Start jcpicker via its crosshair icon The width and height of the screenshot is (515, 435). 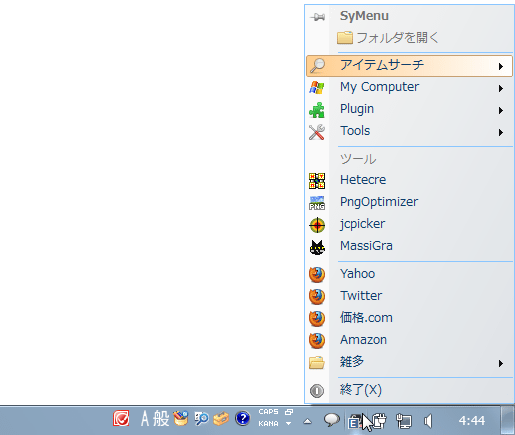coord(317,225)
